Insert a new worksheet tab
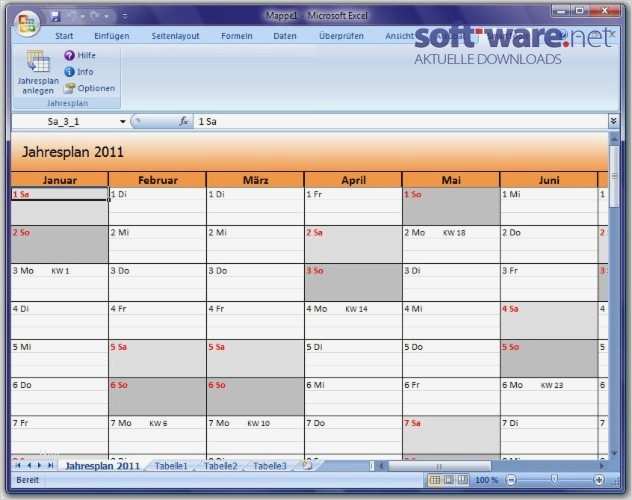The width and height of the screenshot is (632, 500). point(308,466)
